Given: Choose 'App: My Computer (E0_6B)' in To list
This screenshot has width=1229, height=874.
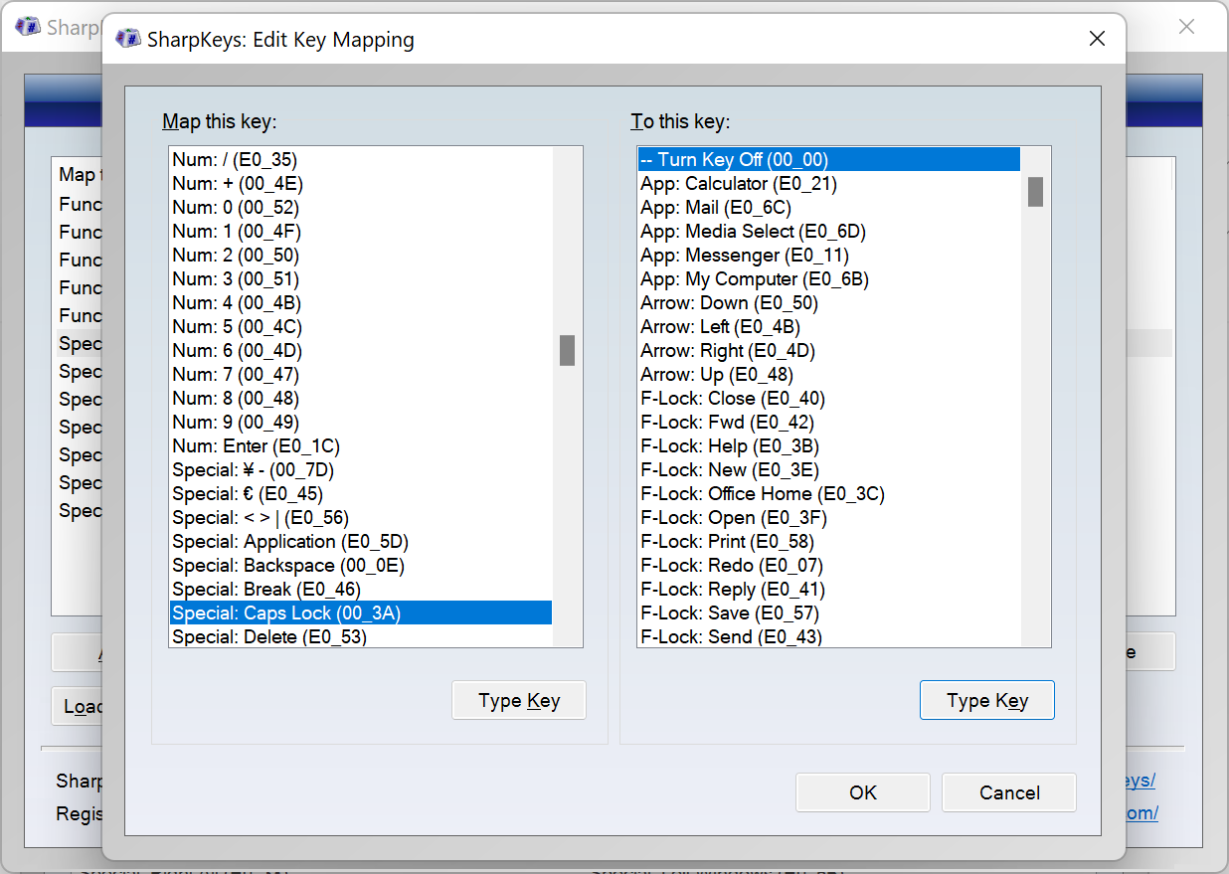Looking at the screenshot, I should coord(754,279).
